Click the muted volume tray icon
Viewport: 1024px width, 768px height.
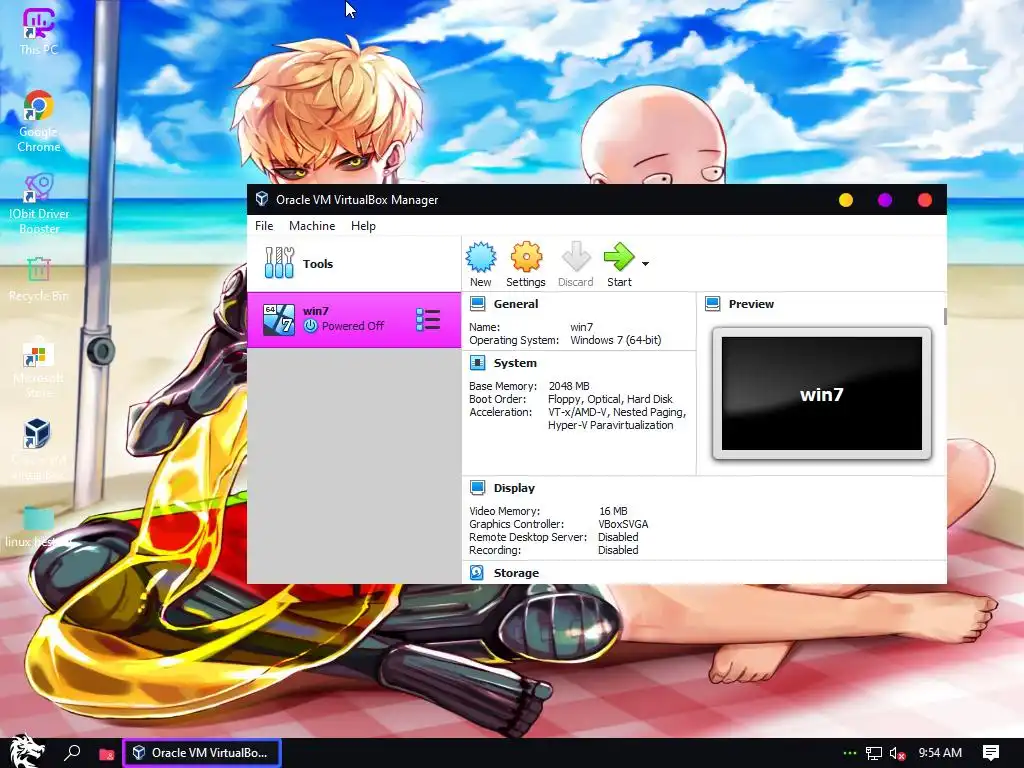(897, 753)
